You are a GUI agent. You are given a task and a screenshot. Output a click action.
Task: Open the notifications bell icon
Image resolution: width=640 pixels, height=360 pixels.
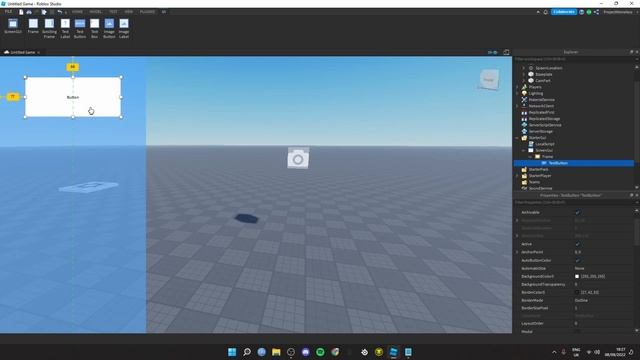pyautogui.click(x=546, y=12)
